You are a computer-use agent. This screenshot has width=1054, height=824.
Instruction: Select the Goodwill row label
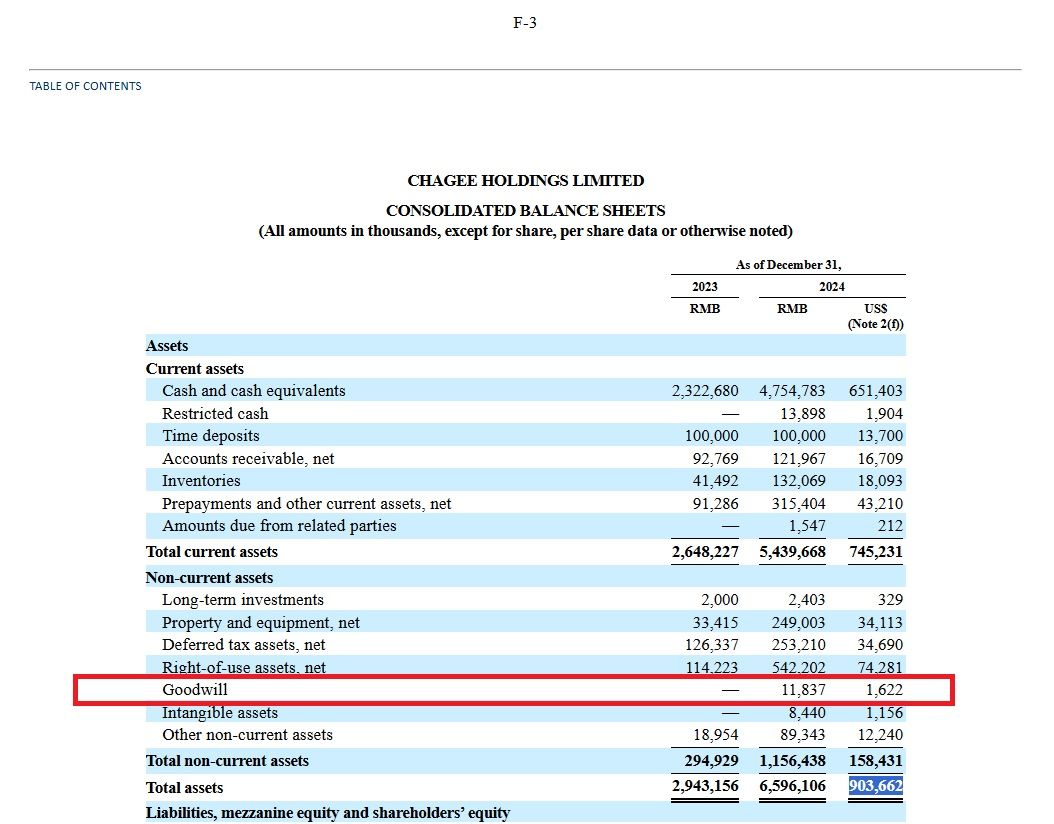(195, 690)
